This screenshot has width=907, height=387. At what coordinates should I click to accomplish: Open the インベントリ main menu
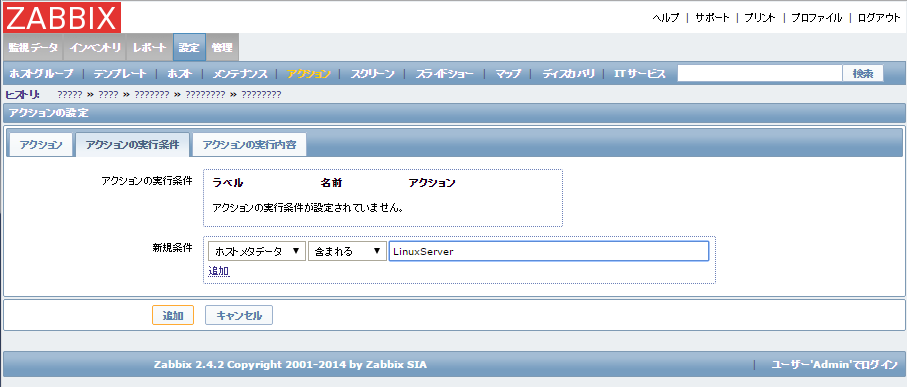[95, 48]
